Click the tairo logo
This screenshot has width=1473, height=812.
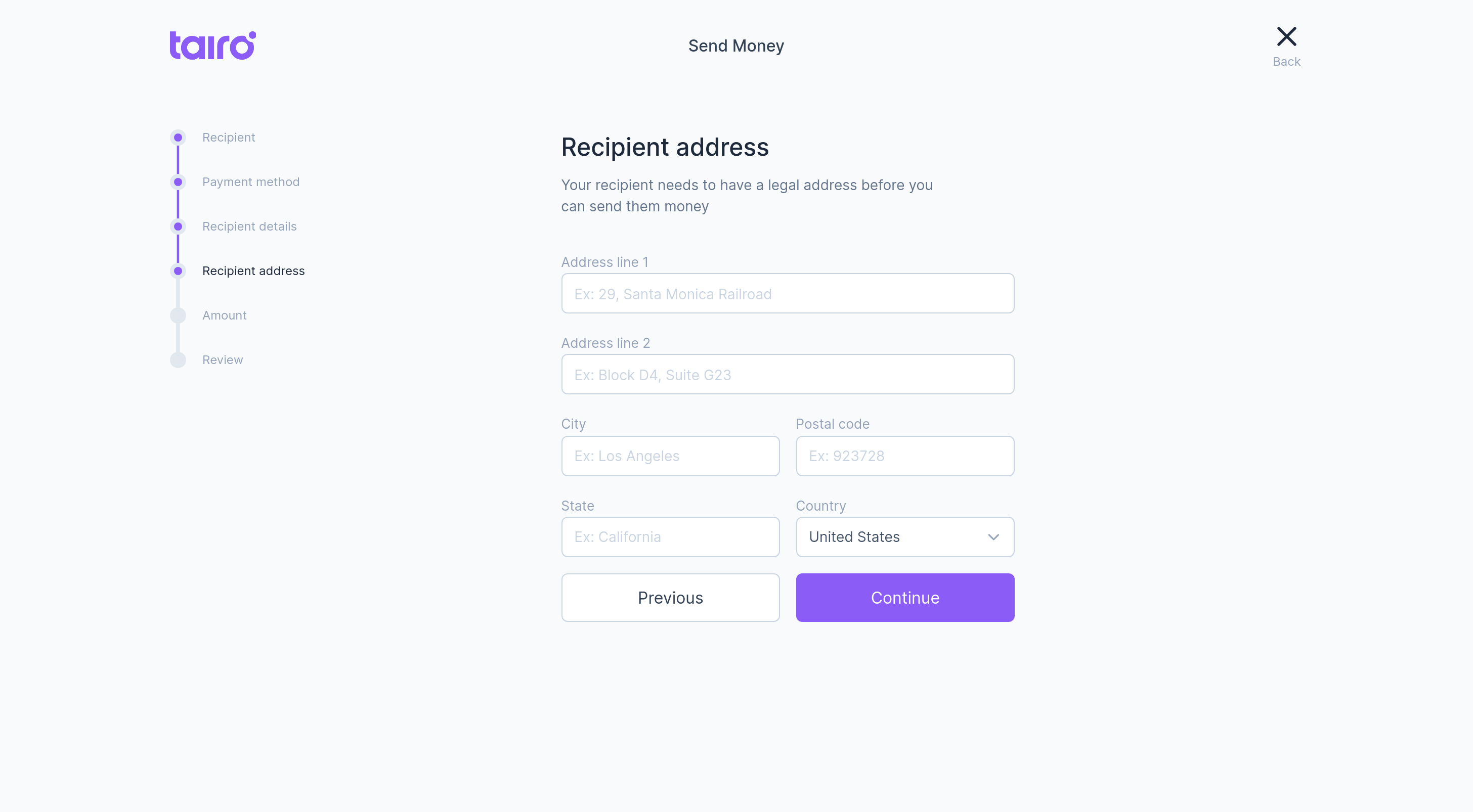click(x=212, y=45)
